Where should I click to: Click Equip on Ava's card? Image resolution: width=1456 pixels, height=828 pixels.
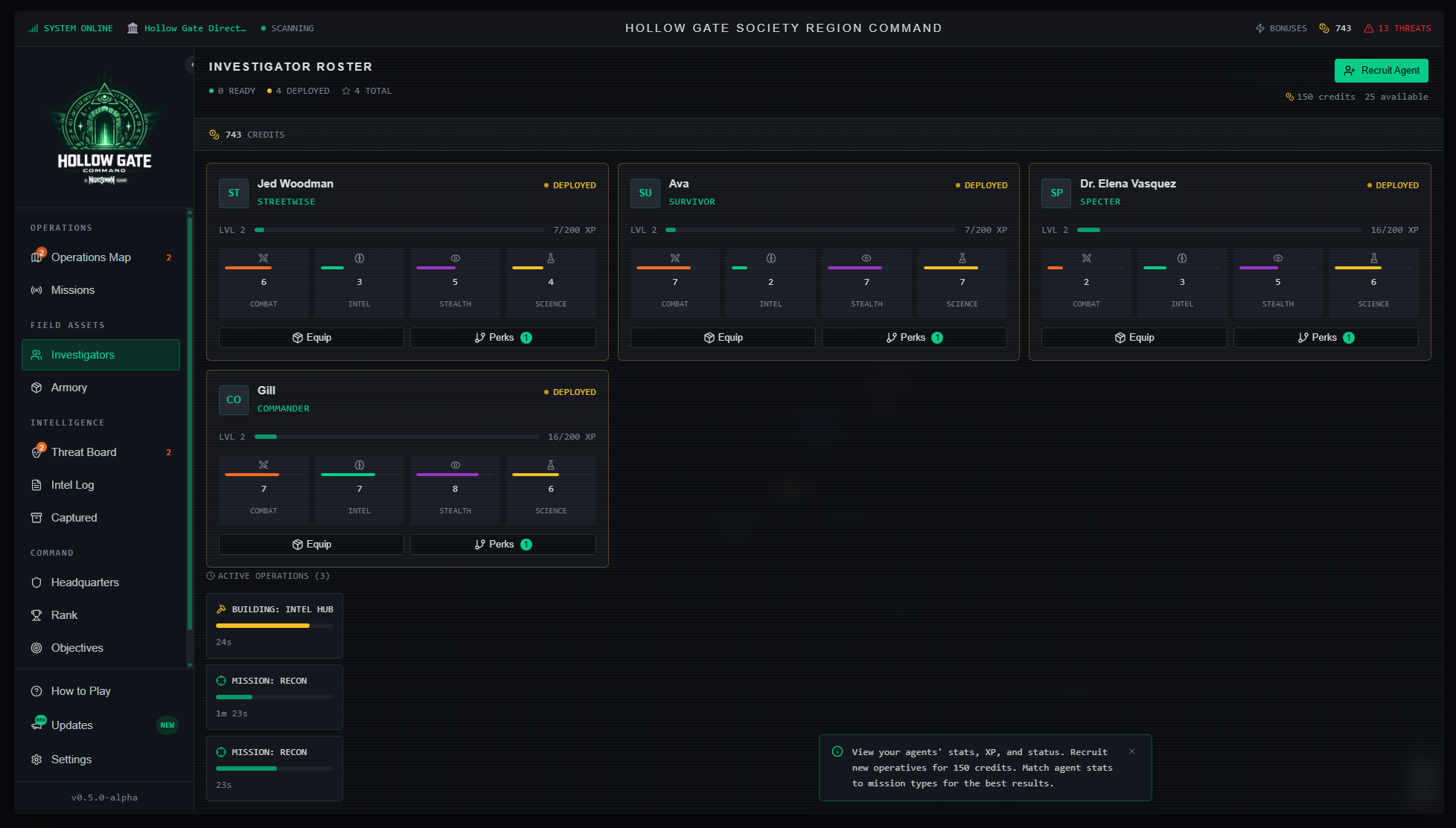pos(723,338)
